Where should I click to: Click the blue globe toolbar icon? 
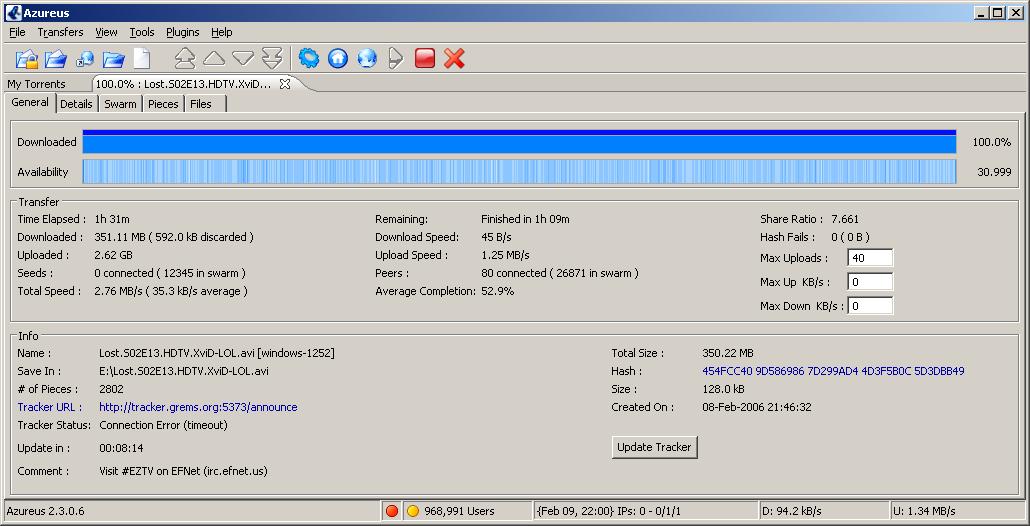point(367,58)
